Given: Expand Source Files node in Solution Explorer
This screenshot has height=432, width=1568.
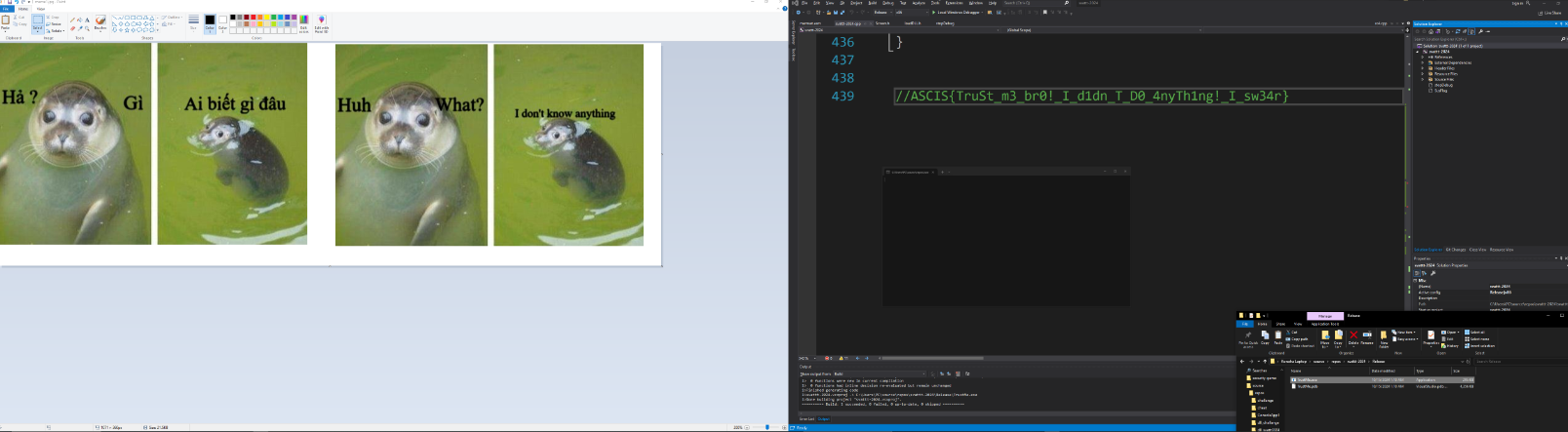Looking at the screenshot, I should tap(1425, 79).
